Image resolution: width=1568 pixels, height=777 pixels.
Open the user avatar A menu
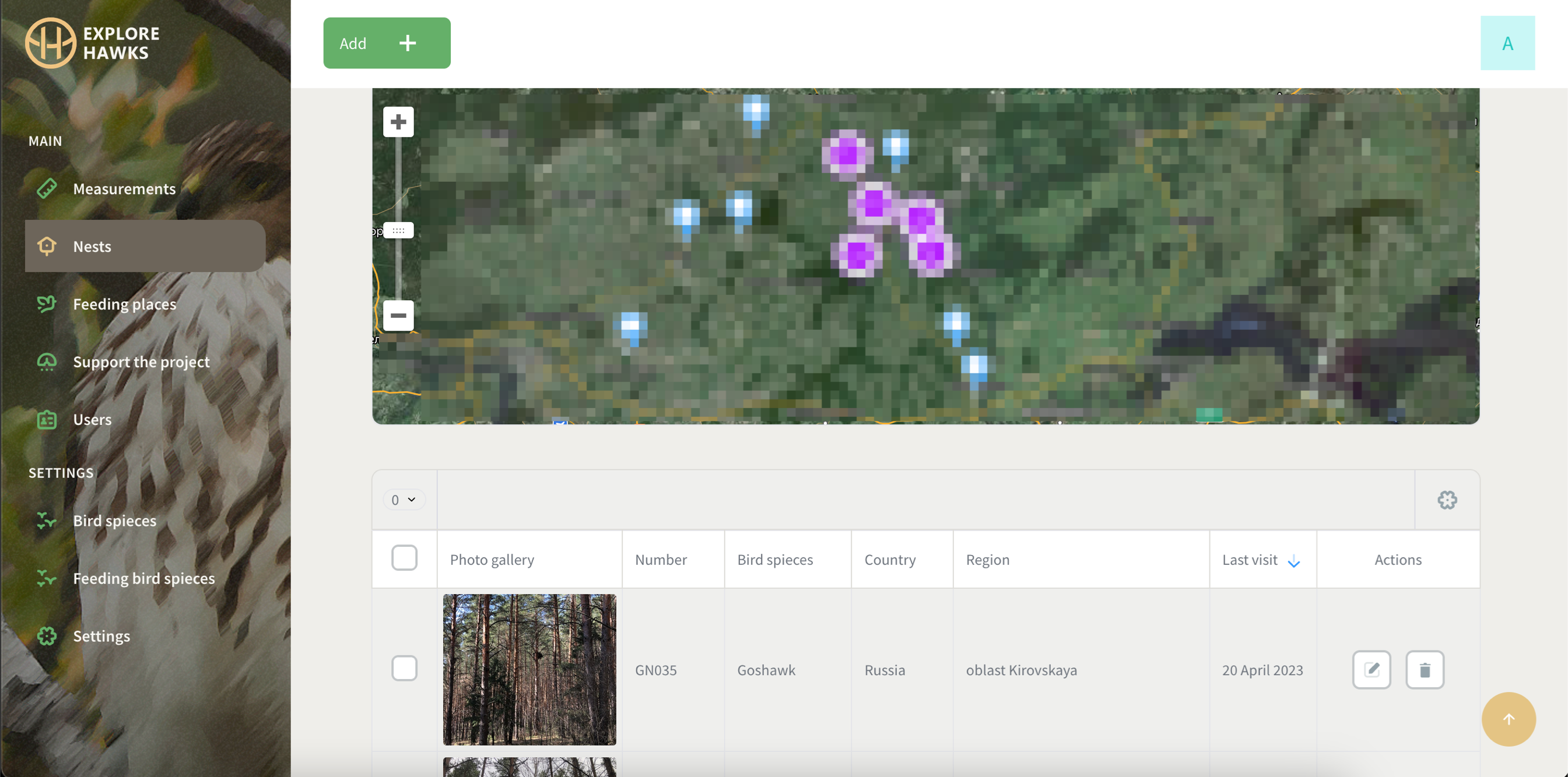[1507, 43]
